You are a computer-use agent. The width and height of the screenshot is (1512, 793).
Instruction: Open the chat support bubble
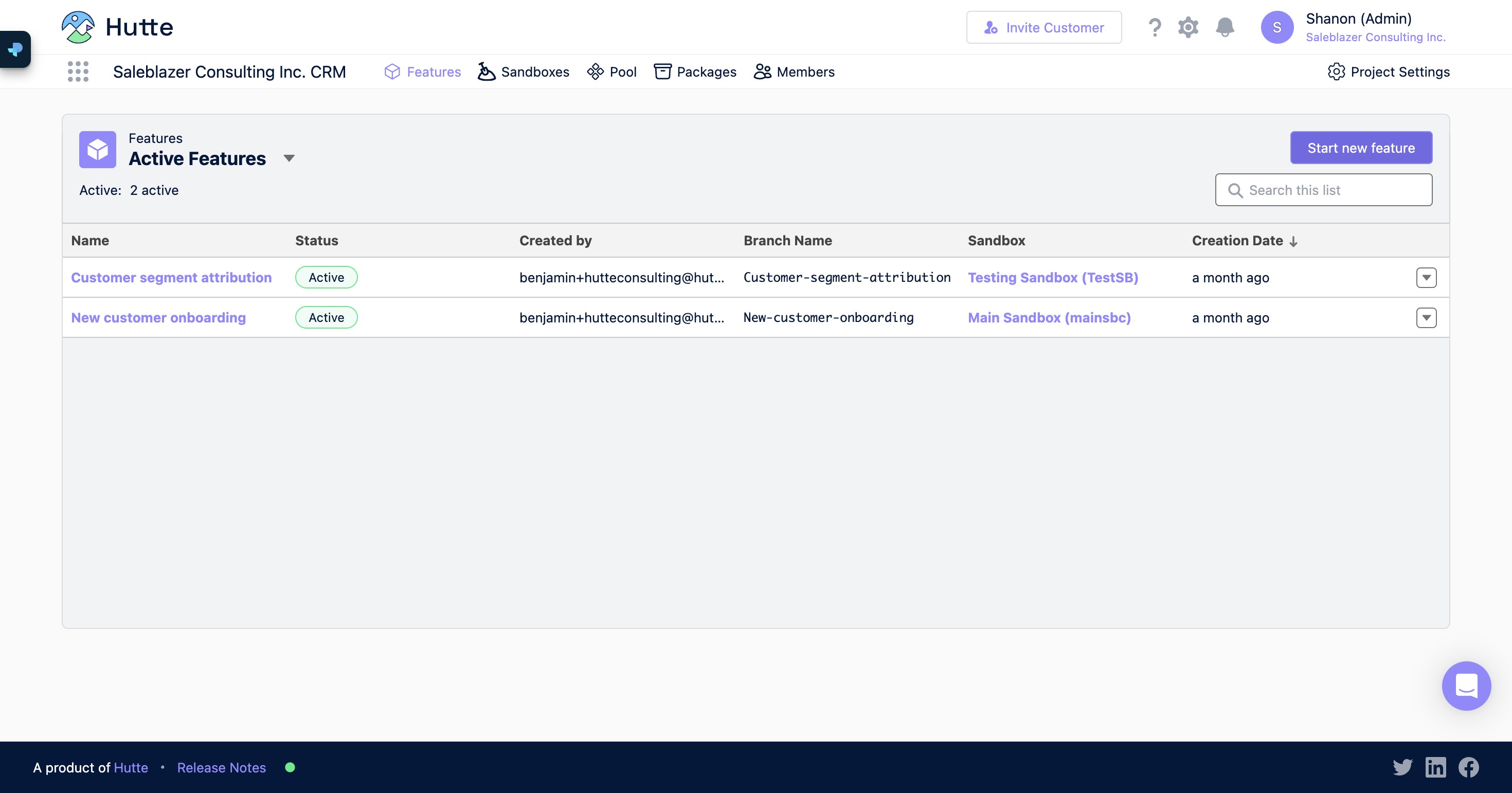(1466, 686)
